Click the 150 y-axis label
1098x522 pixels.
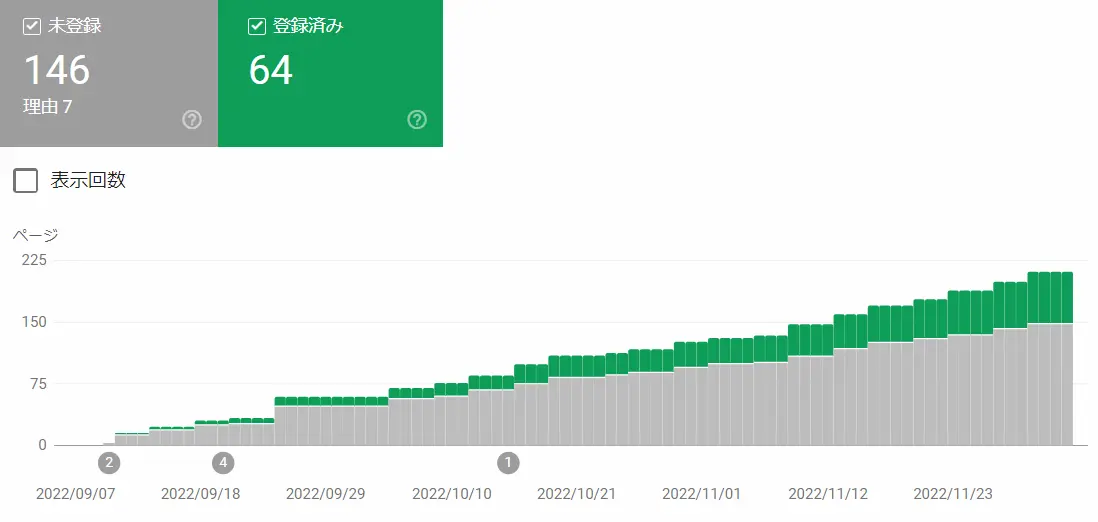35,322
